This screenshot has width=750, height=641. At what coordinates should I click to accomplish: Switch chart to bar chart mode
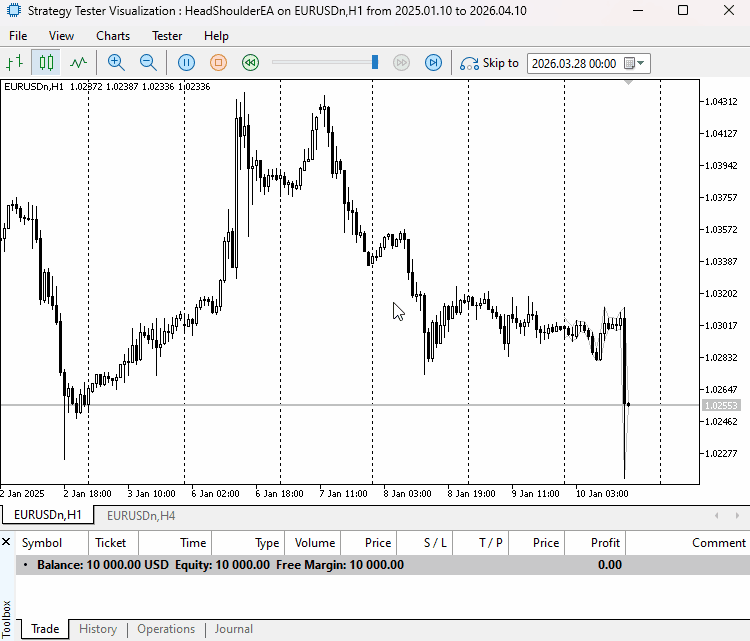pos(15,63)
